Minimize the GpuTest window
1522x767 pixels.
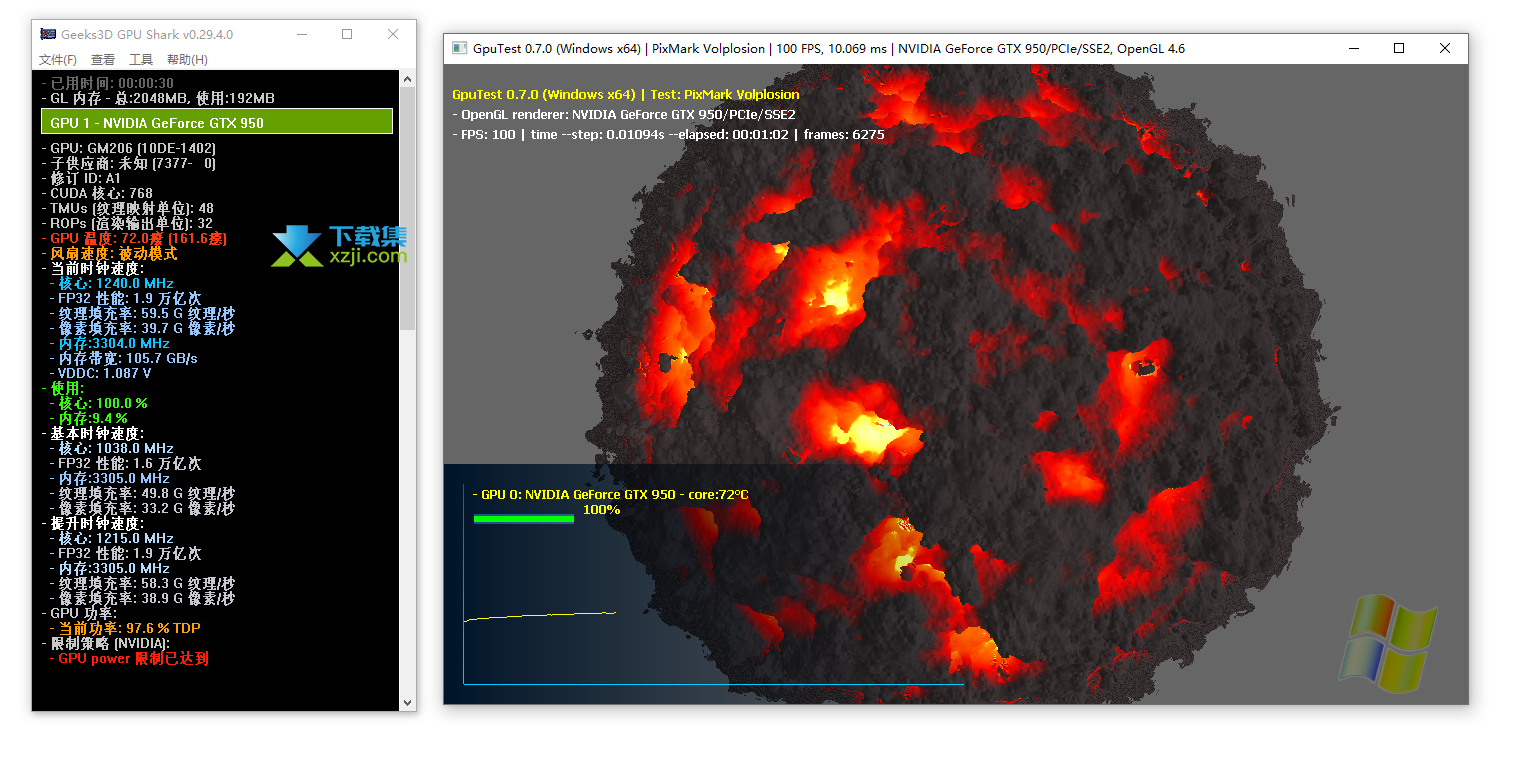[x=1353, y=48]
